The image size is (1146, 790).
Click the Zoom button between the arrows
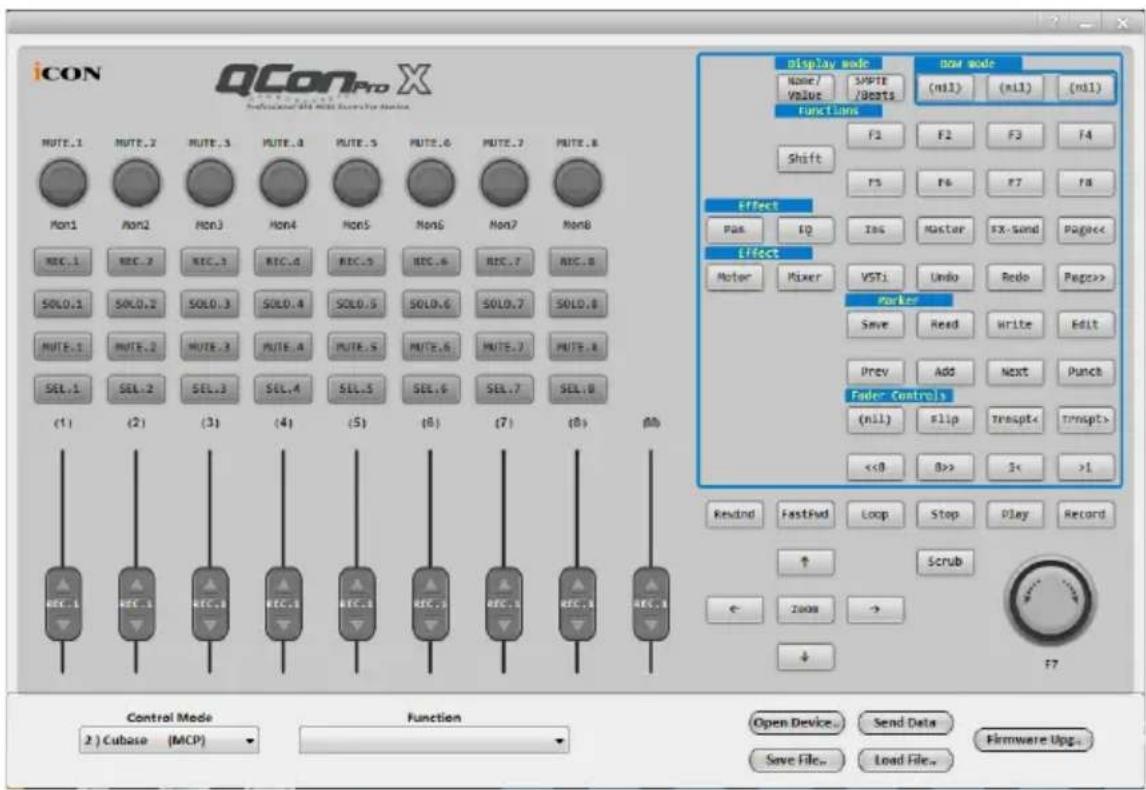tap(805, 609)
